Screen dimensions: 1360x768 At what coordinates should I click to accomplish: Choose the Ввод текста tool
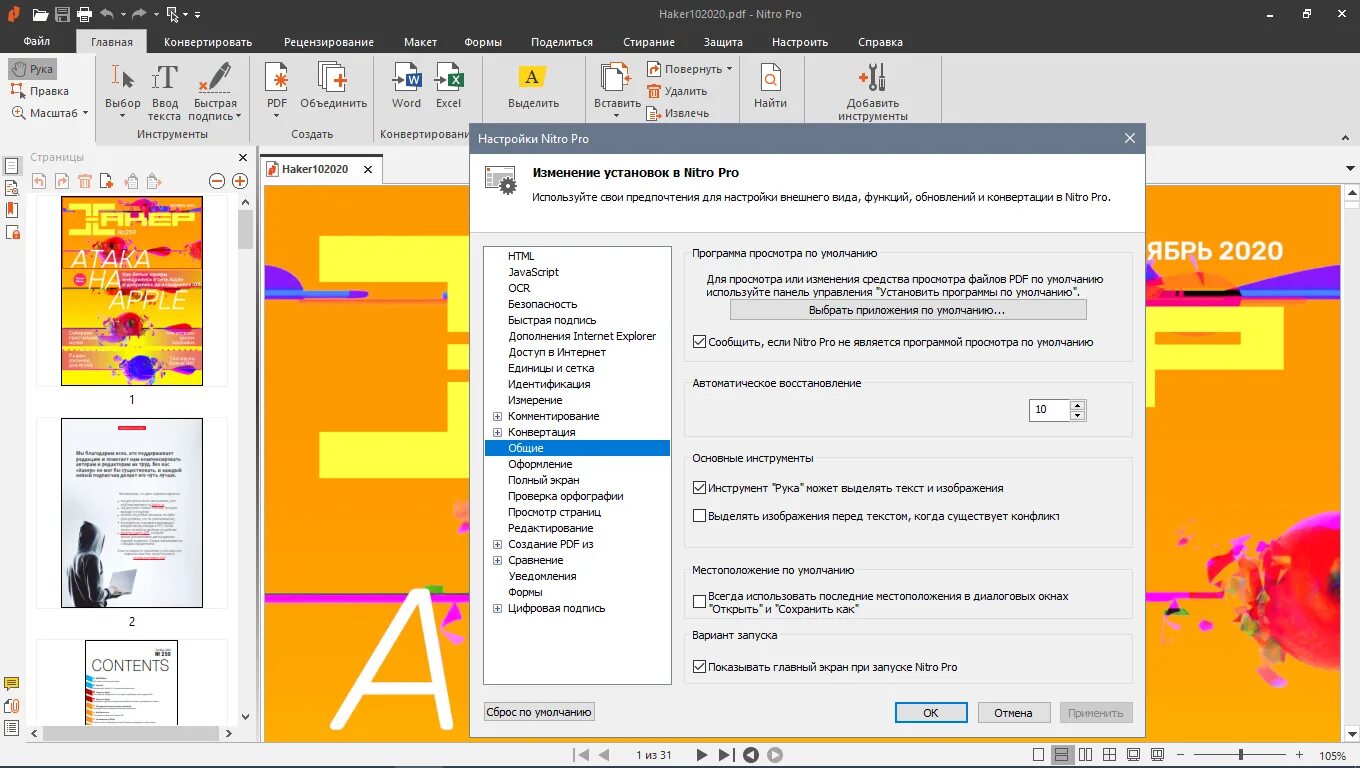[x=165, y=91]
